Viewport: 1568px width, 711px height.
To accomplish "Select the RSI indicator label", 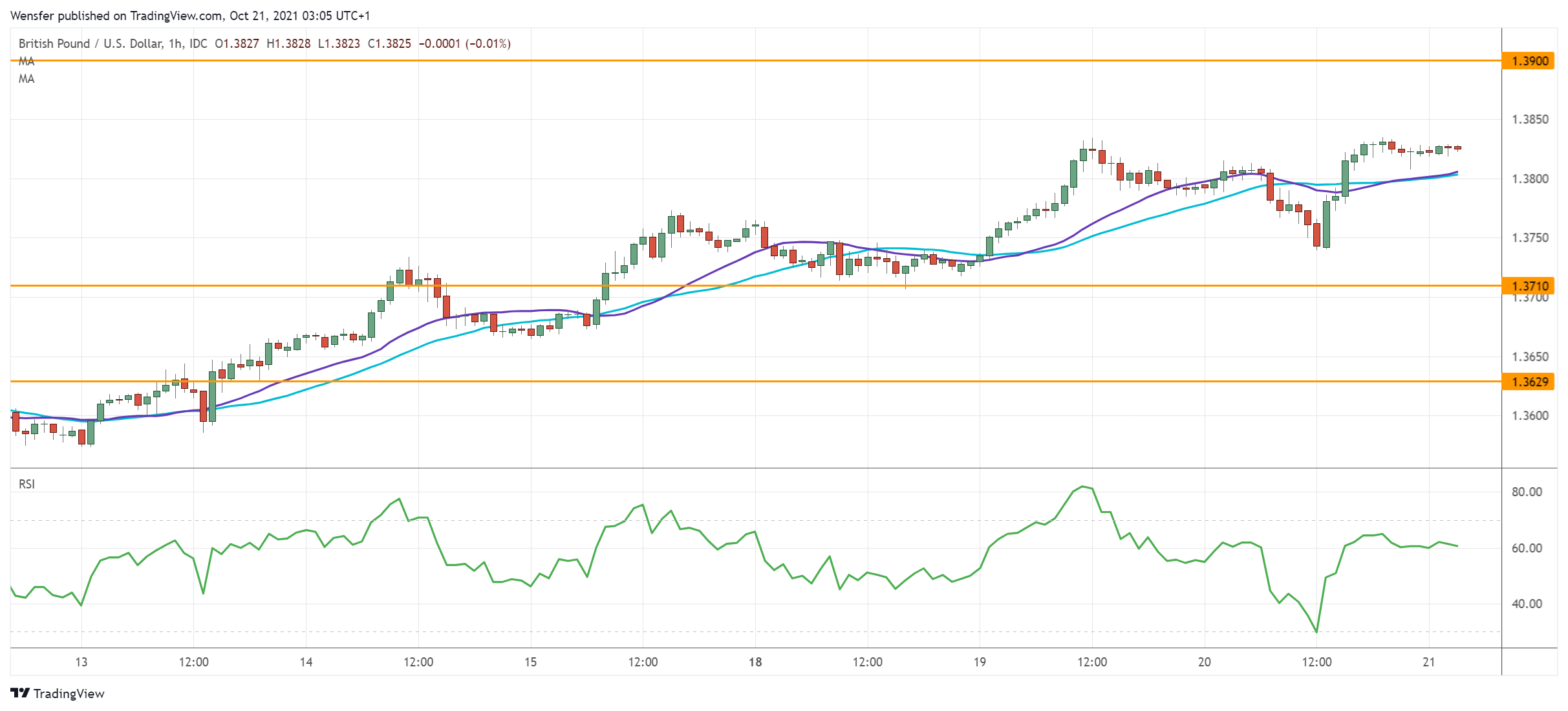I will click(27, 484).
